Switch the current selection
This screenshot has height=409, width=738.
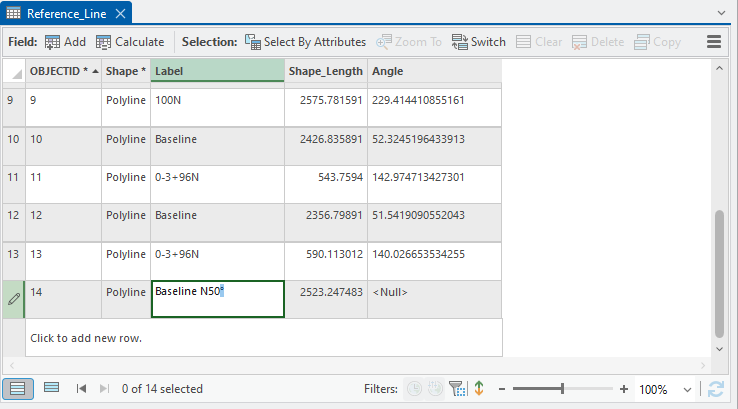479,42
